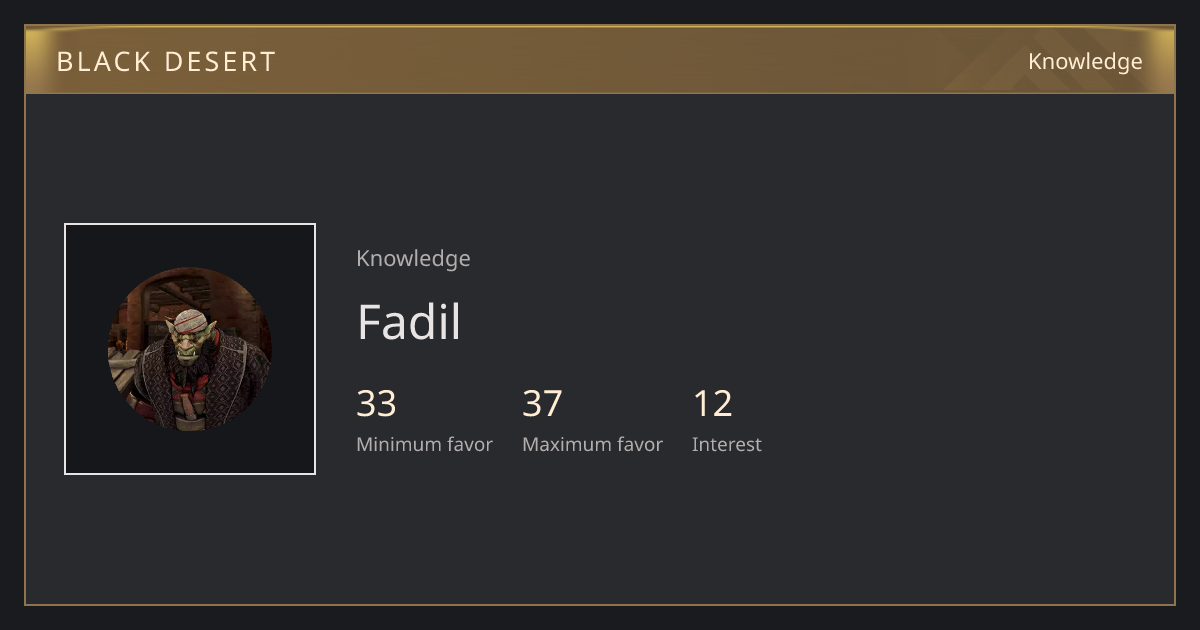Click the Interest label
This screenshot has height=630, width=1200.
726,445
